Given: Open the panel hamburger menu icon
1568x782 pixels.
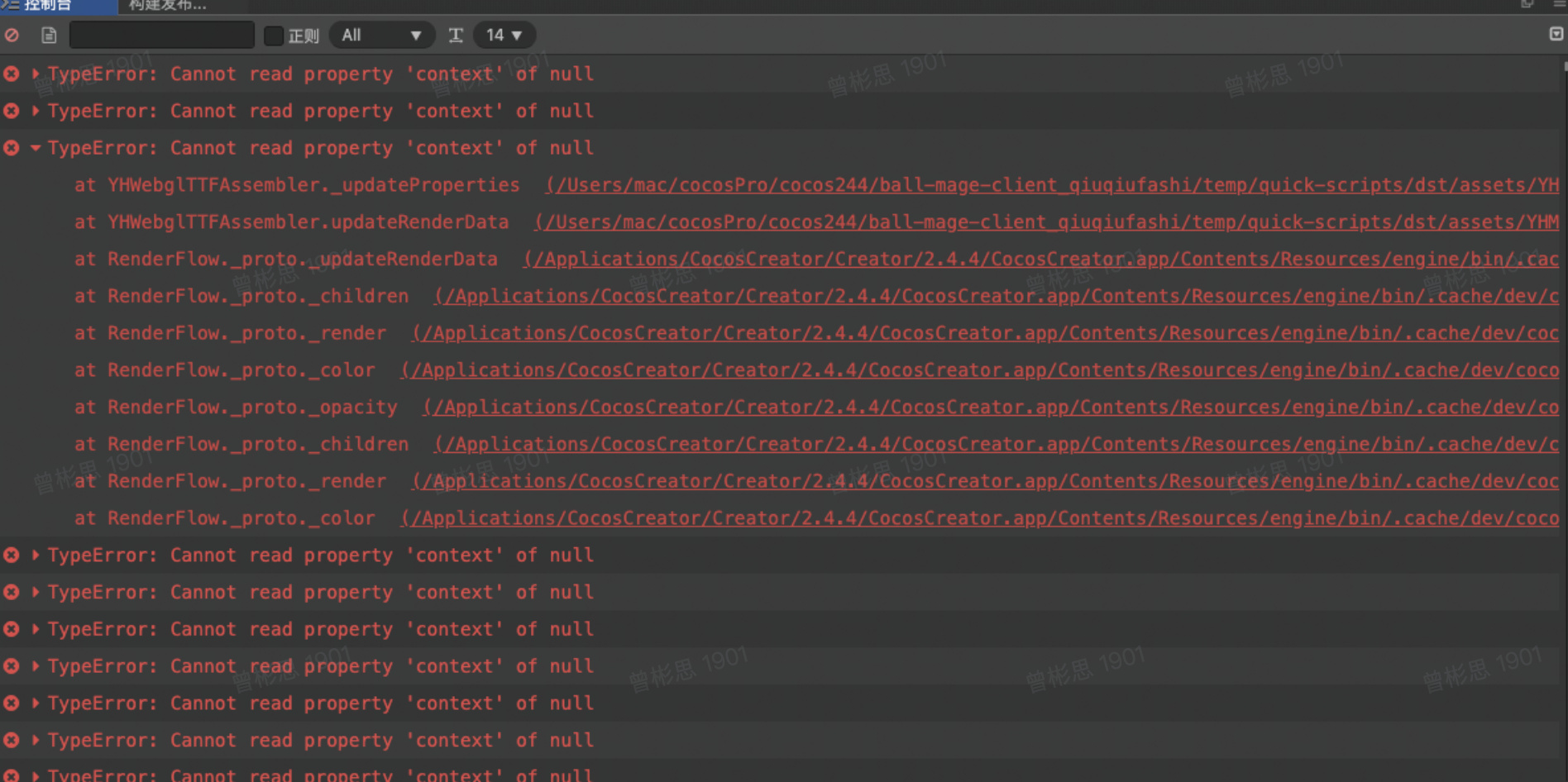Looking at the screenshot, I should (1559, 4).
